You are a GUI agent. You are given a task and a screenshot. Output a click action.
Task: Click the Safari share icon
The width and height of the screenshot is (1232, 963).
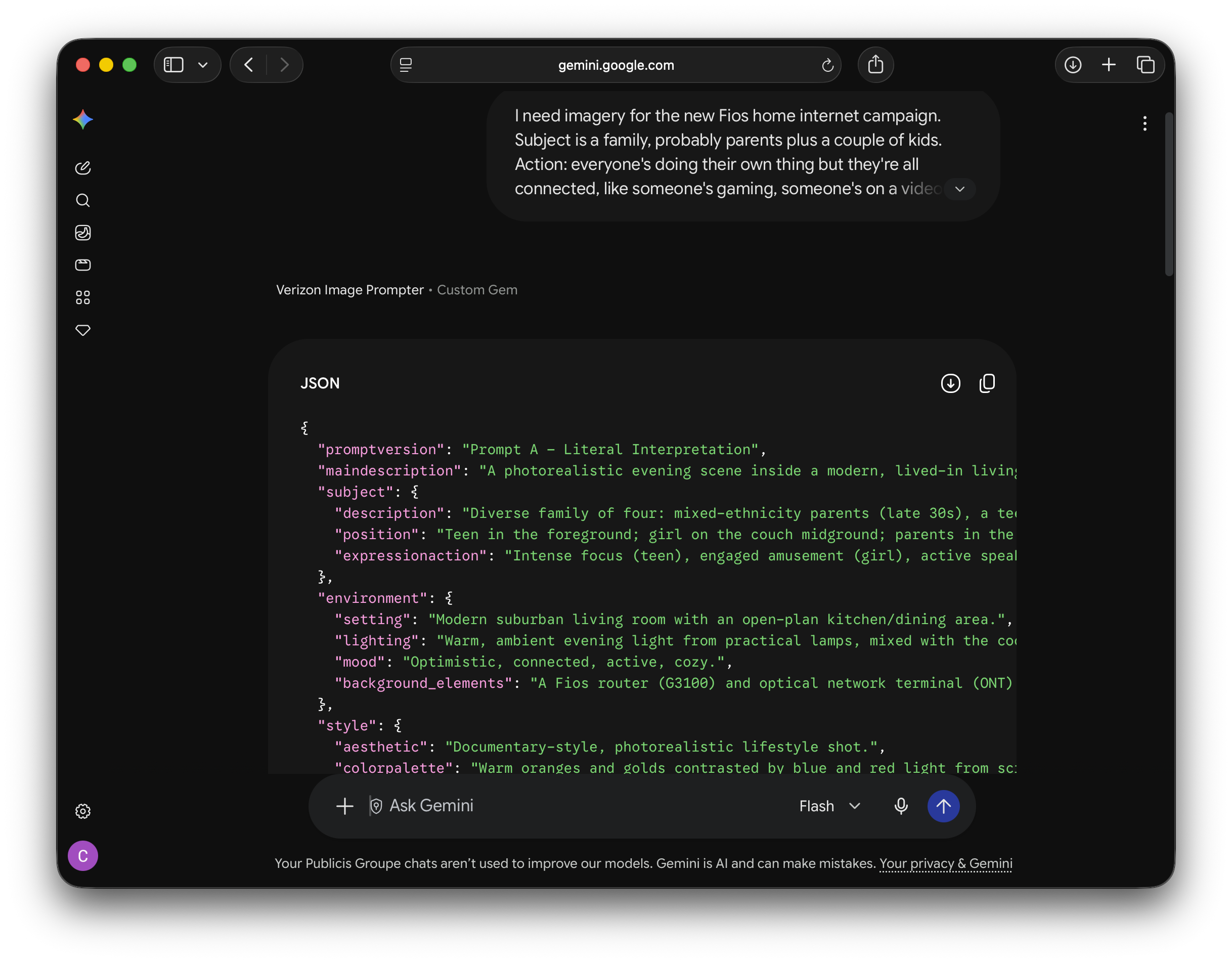pos(875,64)
